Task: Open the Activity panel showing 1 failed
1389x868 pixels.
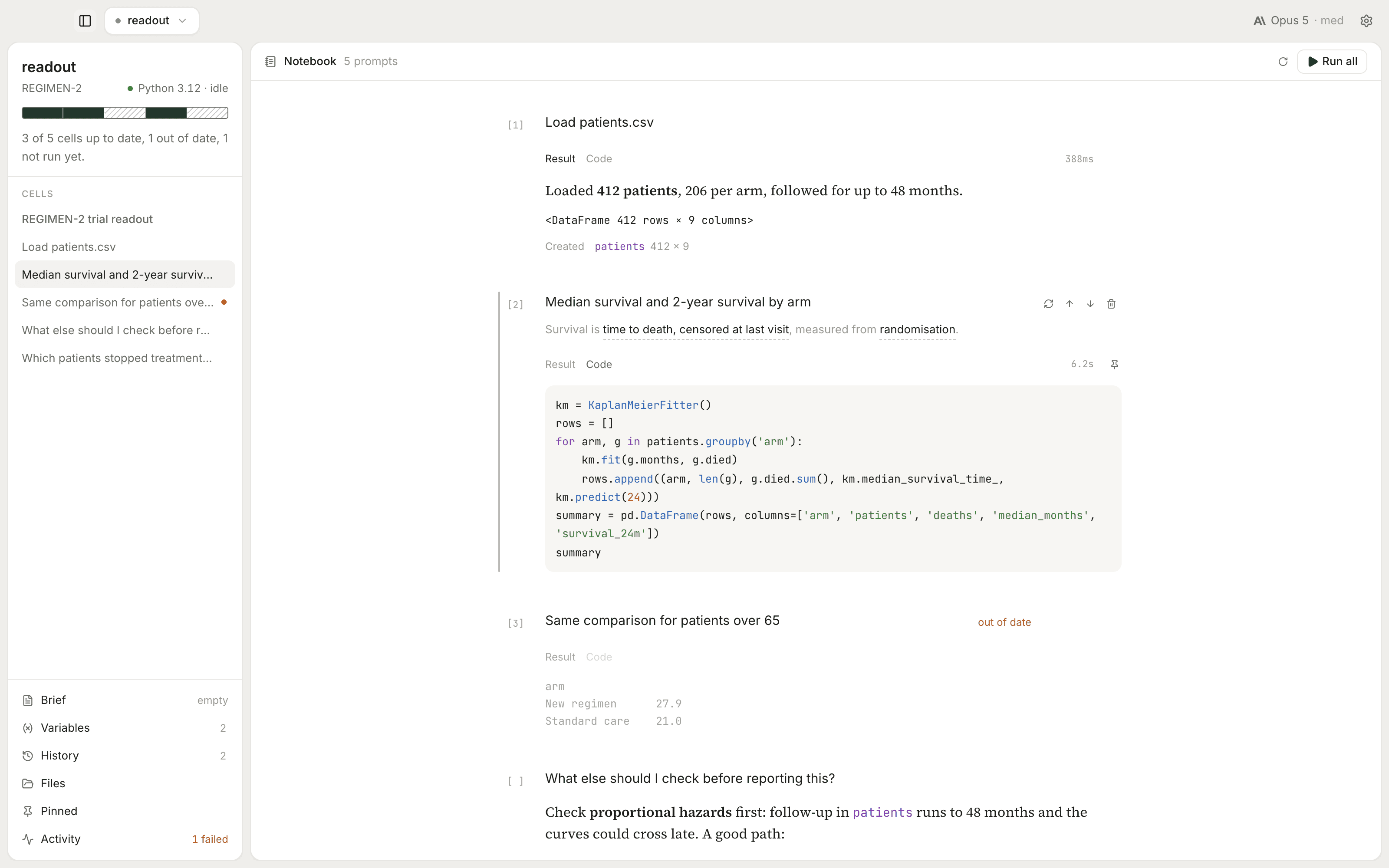Action: click(125, 839)
